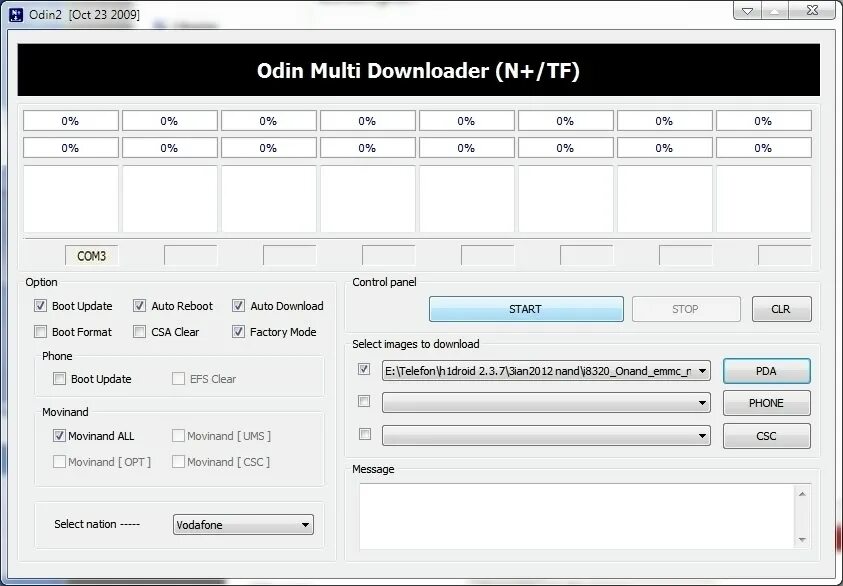Enable the CSA Clear option
This screenshot has width=843, height=586.
point(139,331)
